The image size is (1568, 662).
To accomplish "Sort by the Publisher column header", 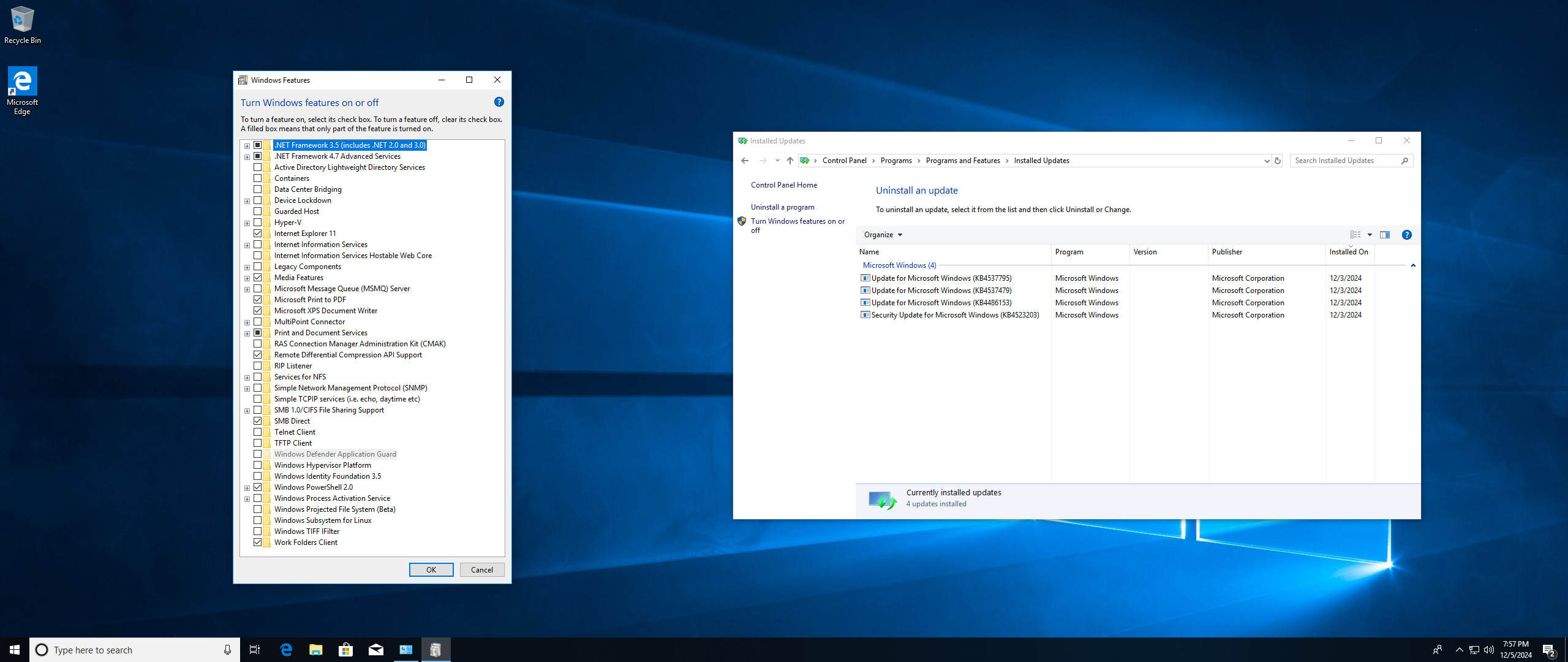I will pos(1267,252).
